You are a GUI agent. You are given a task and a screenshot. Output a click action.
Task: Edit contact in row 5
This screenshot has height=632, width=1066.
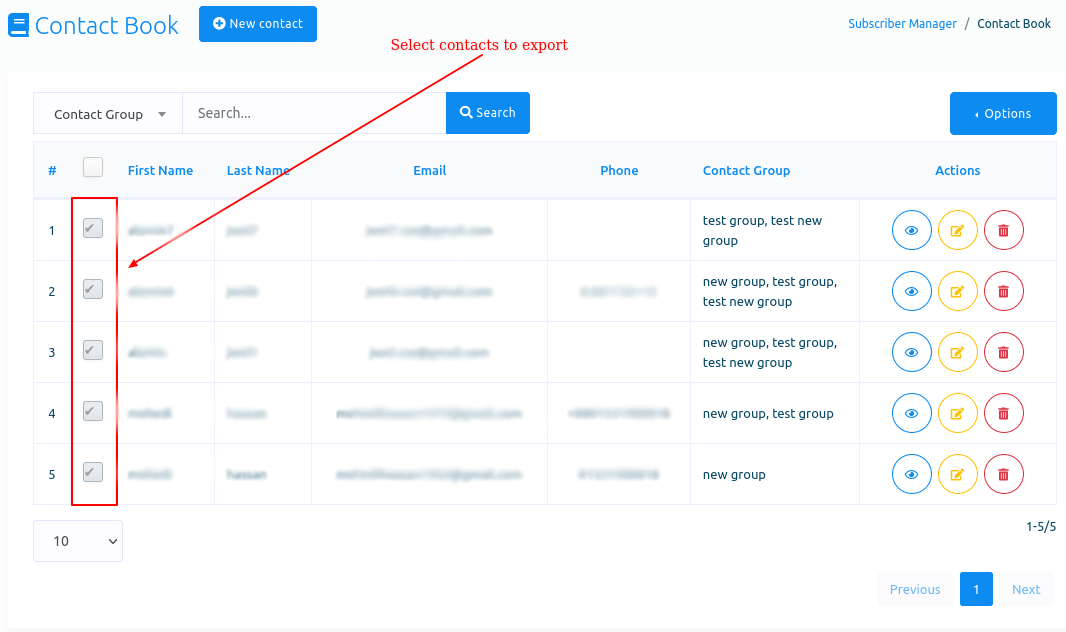tap(957, 474)
